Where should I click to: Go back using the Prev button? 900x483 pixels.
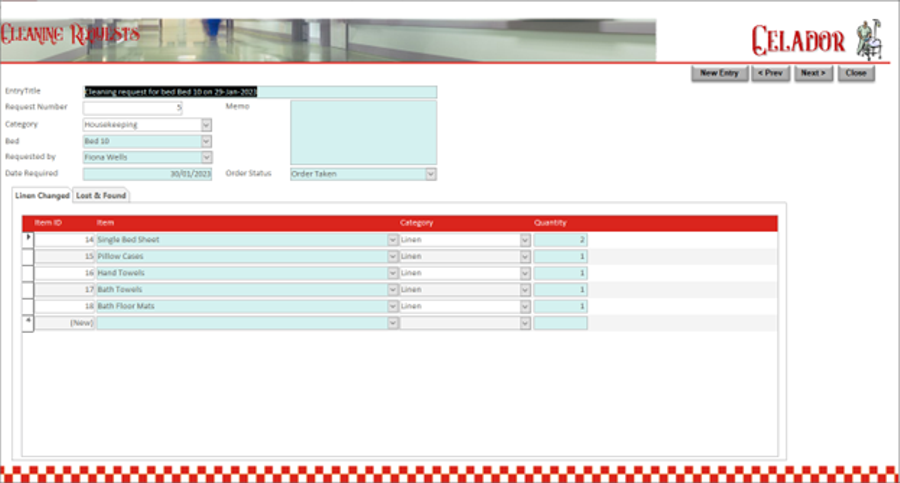(x=770, y=73)
